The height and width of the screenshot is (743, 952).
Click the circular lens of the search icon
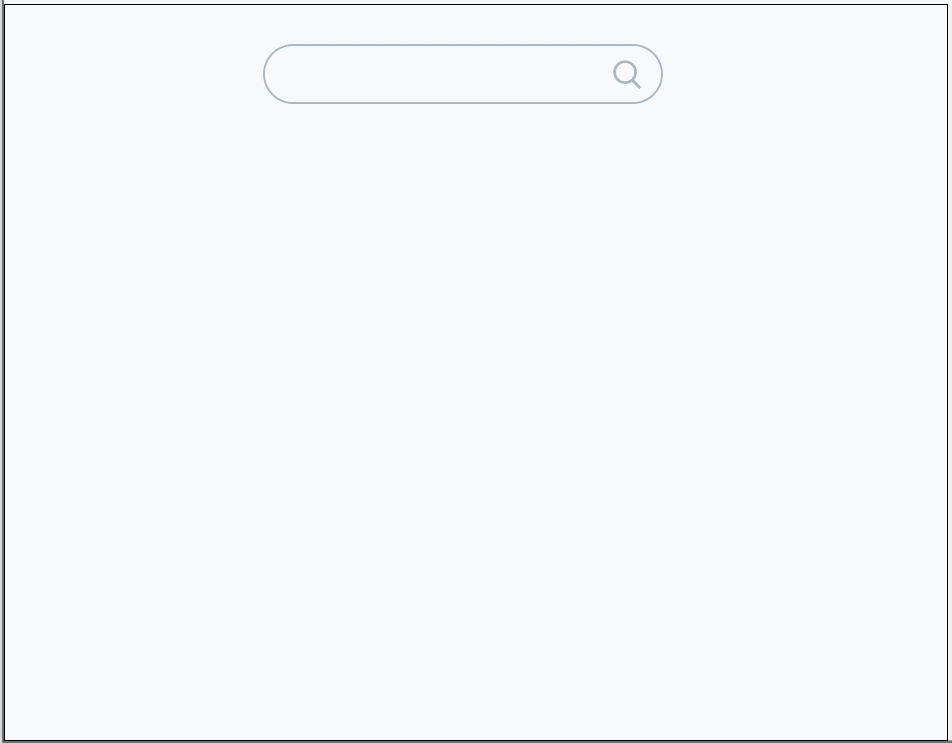[625, 72]
